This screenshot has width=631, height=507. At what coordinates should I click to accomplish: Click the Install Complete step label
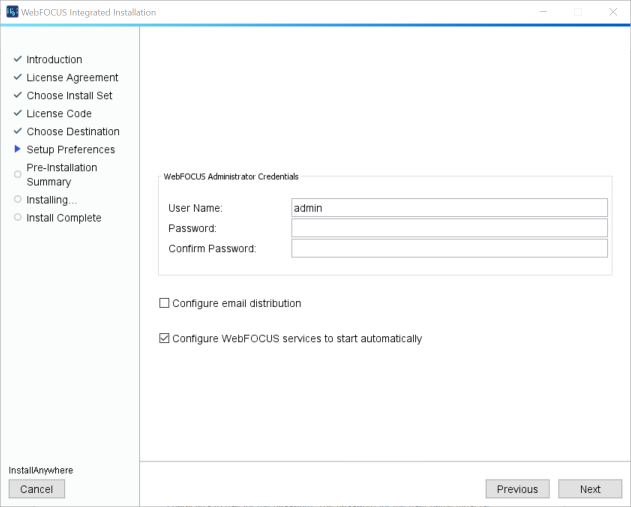pyautogui.click(x=64, y=218)
